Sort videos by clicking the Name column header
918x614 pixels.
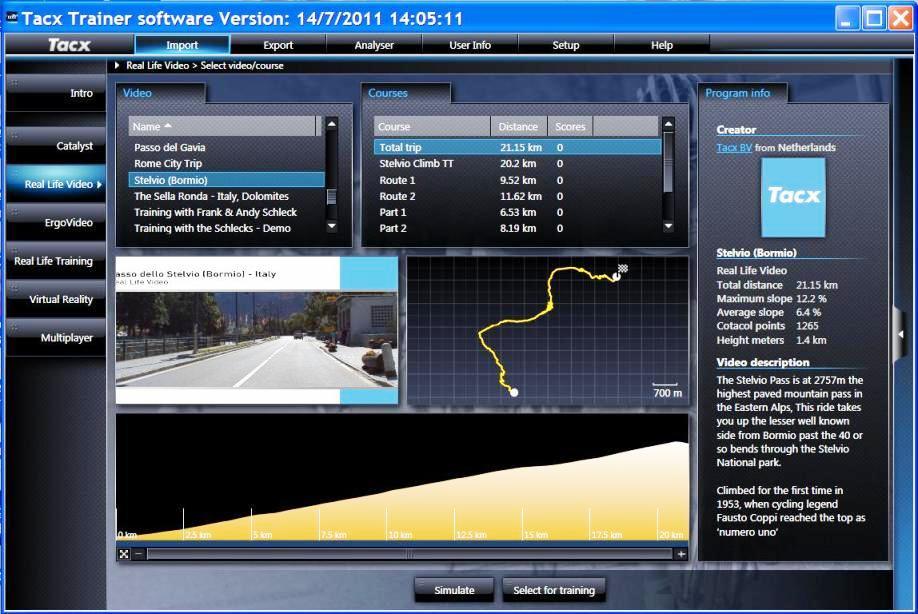222,126
